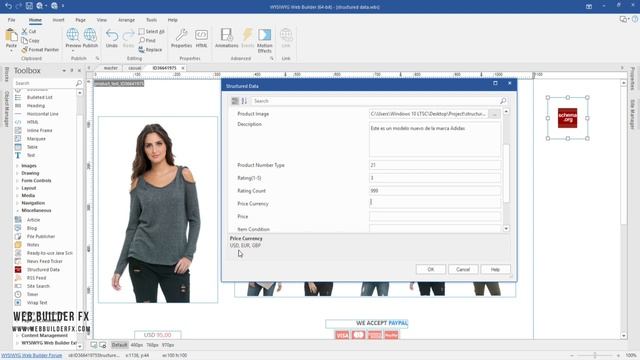Browse for Product Image with ellipsis button
The height and width of the screenshot is (360, 640).
pyautogui.click(x=495, y=114)
